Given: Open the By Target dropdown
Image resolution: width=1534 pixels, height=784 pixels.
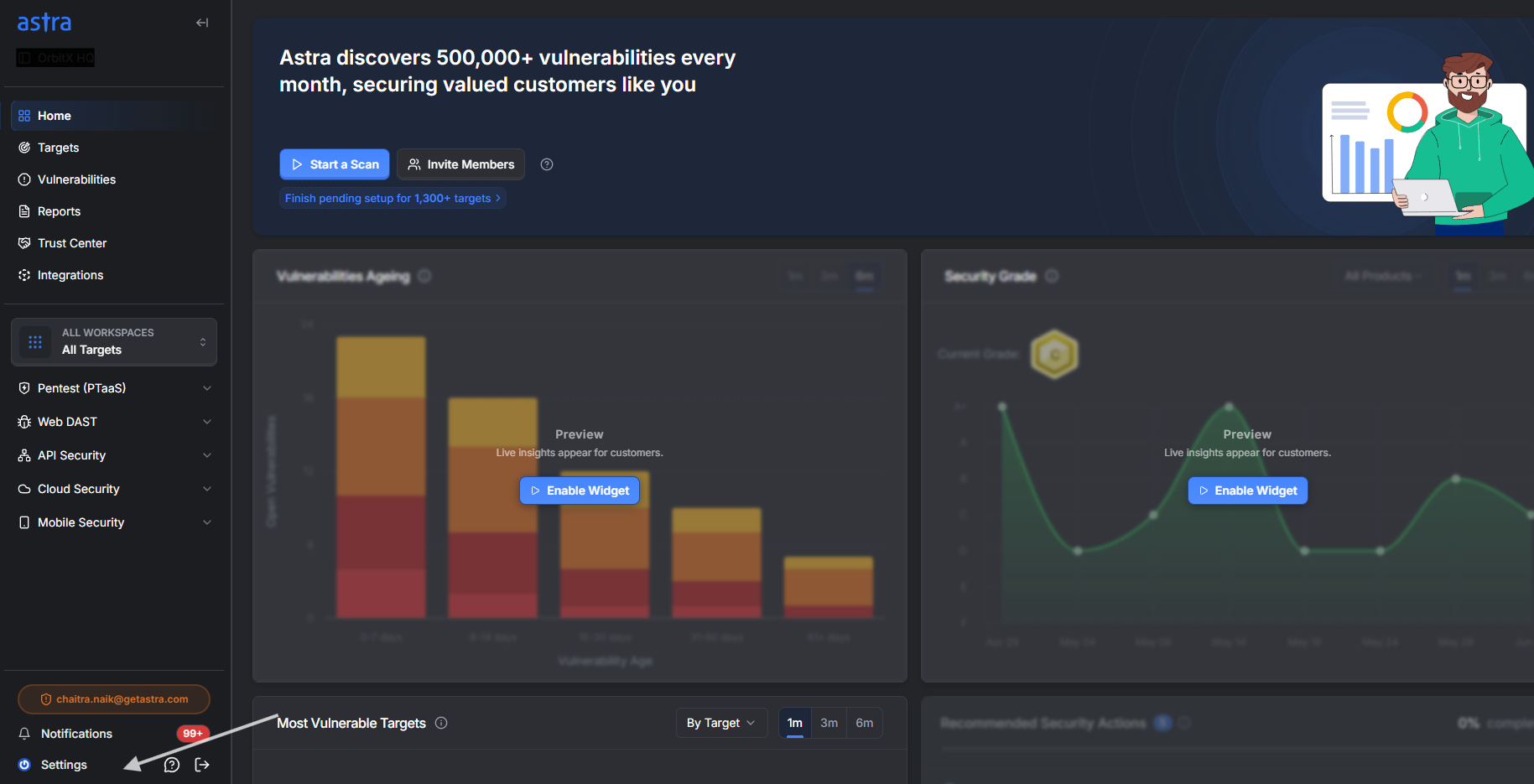Looking at the screenshot, I should 721,723.
